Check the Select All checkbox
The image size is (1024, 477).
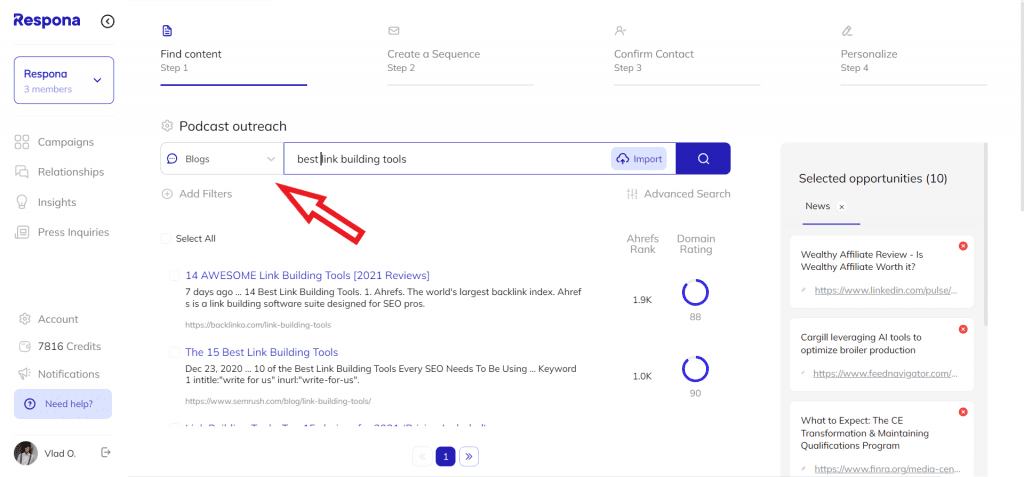tap(166, 238)
